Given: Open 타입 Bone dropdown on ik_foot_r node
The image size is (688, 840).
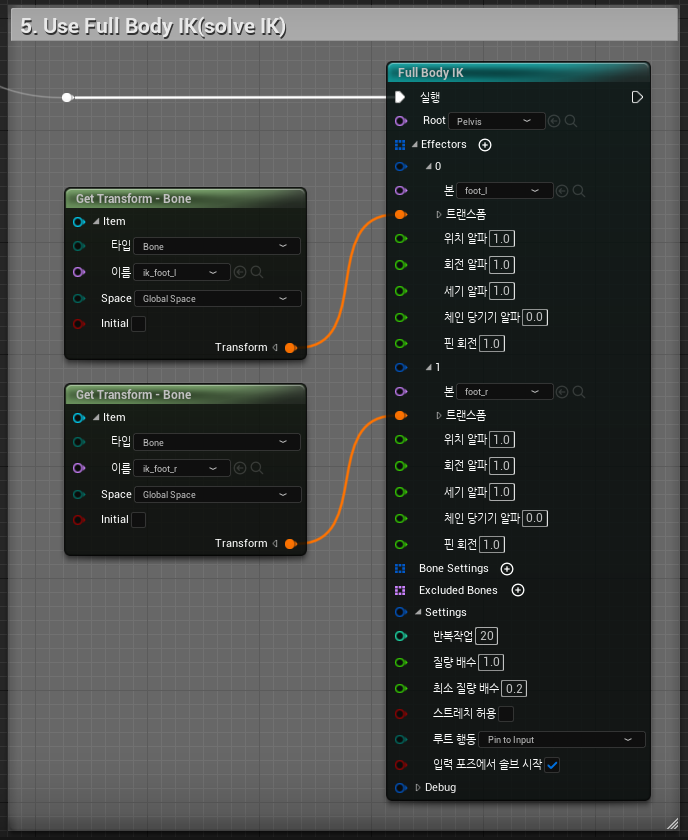Looking at the screenshot, I should (x=217, y=442).
